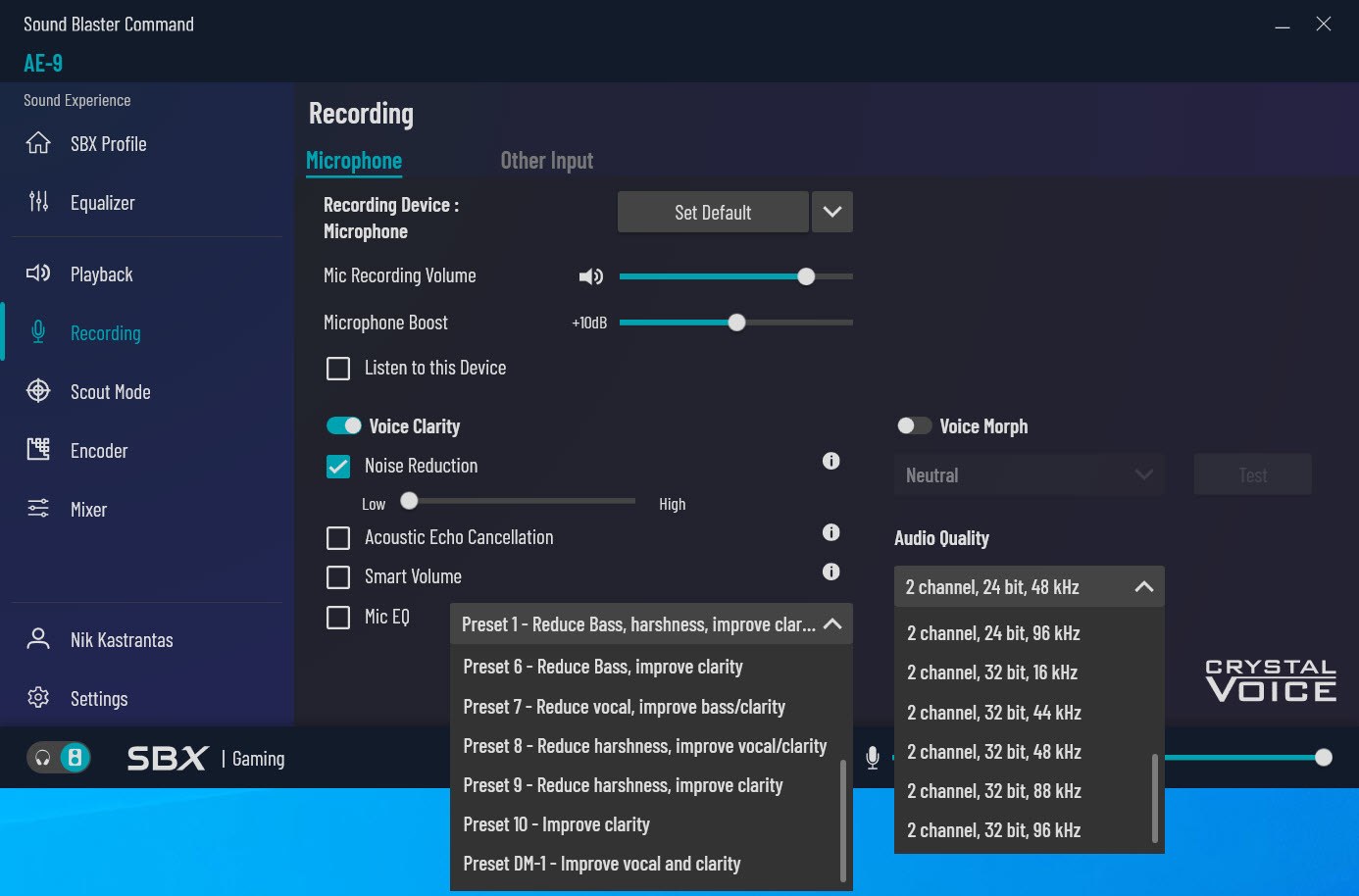
Task: Collapse the Audio Quality dropdown
Action: (1143, 586)
